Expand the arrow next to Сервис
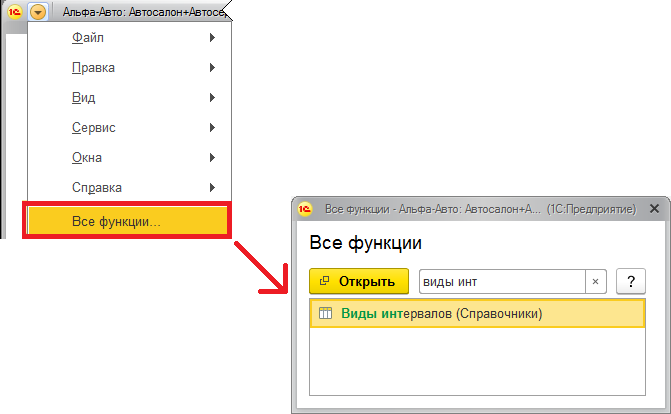This screenshot has height=414, width=671. (x=212, y=128)
